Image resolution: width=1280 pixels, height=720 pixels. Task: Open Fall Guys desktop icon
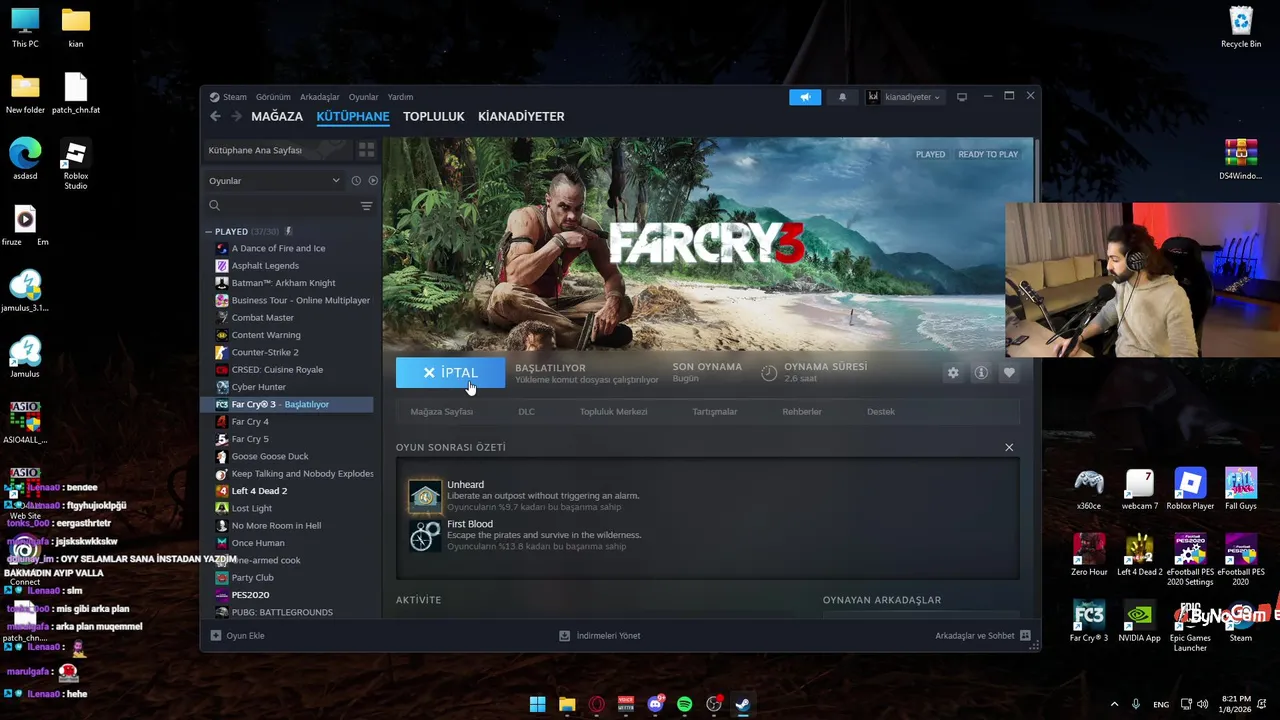click(1241, 489)
